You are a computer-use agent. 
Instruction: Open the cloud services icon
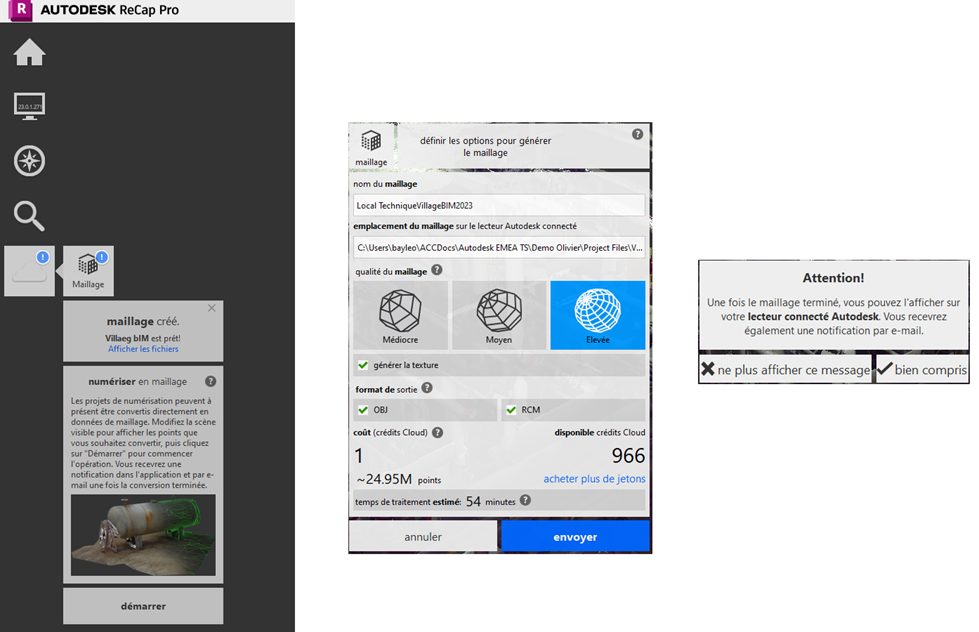pos(29,270)
